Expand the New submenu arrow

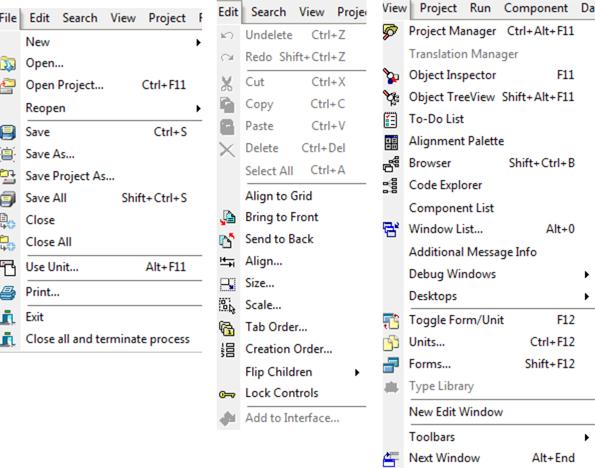pos(198,43)
